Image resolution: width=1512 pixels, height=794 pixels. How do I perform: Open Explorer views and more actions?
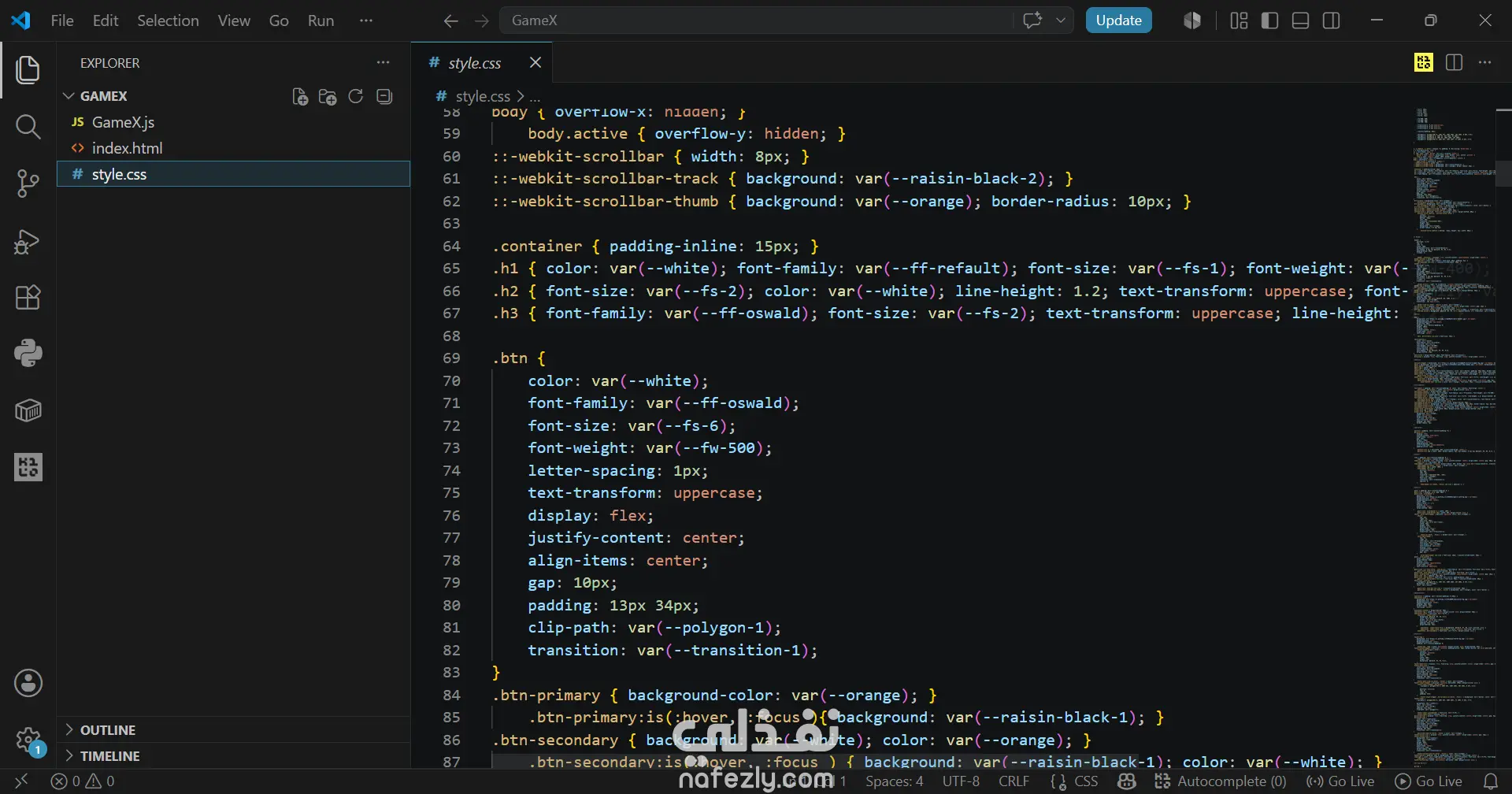click(x=383, y=62)
